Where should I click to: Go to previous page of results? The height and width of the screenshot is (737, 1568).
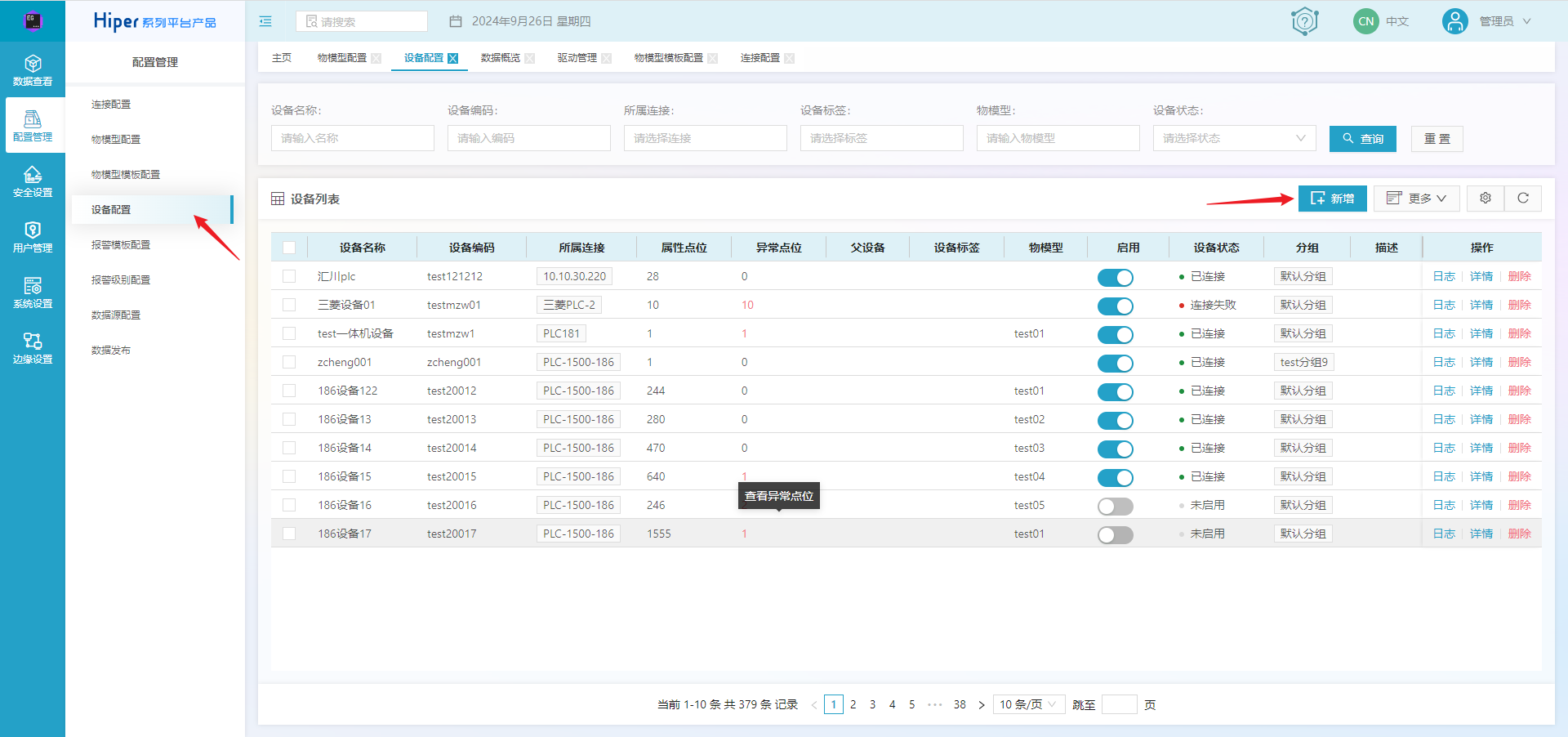point(814,705)
